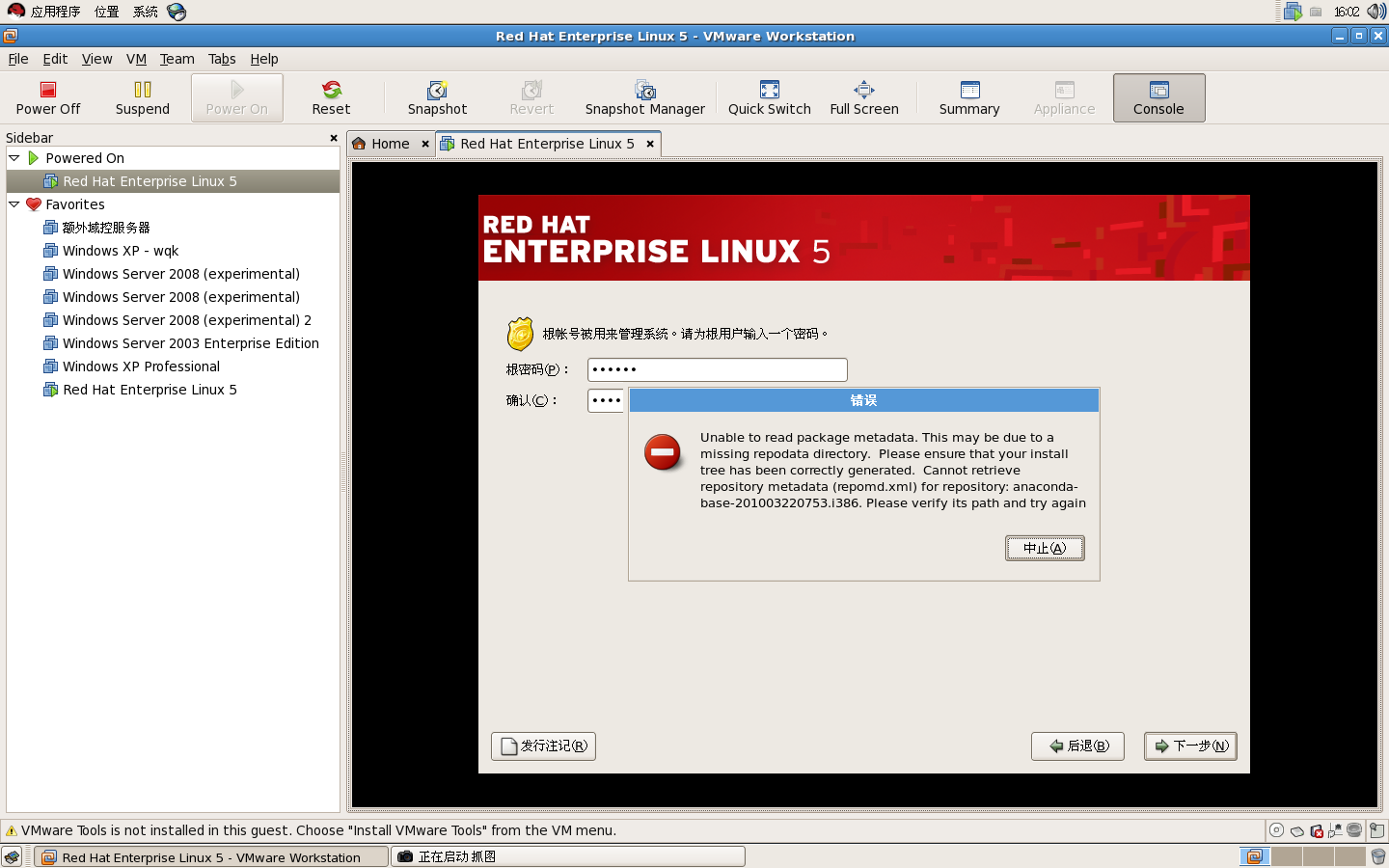Open the 发行注记(R) release notes
The width and height of the screenshot is (1389, 868).
tap(543, 746)
